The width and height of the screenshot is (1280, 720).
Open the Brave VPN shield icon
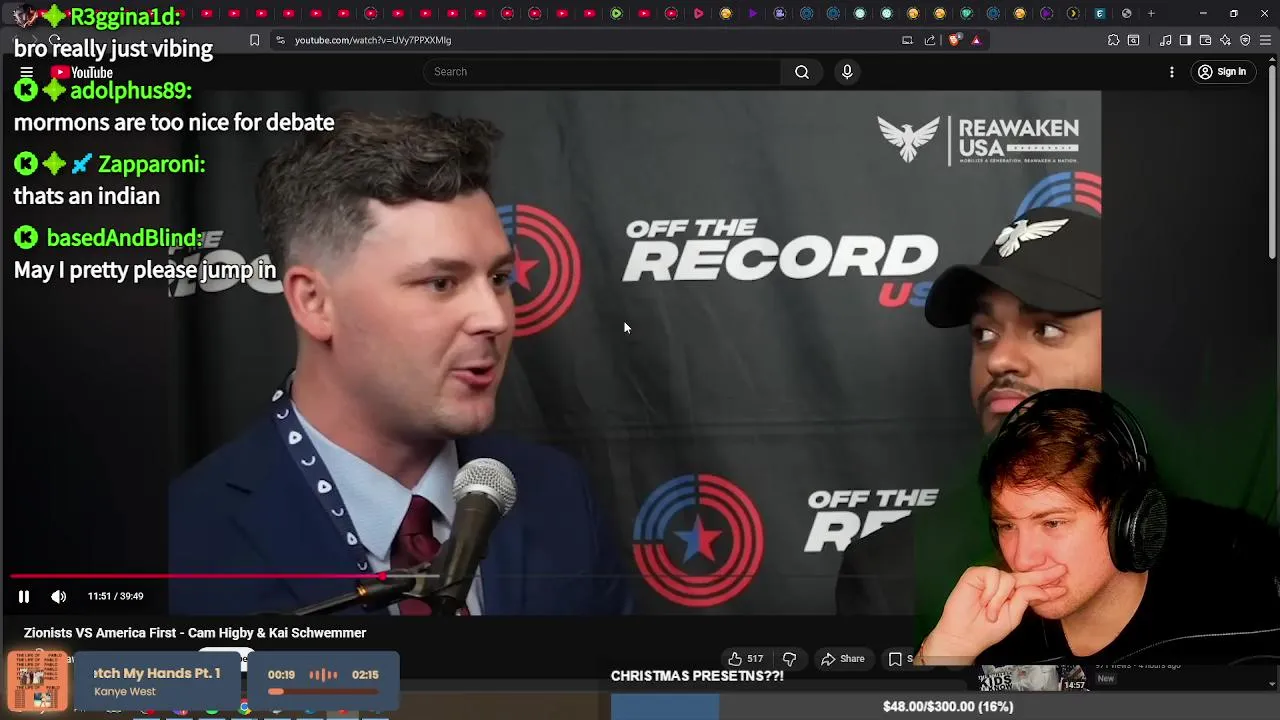click(x=1245, y=40)
